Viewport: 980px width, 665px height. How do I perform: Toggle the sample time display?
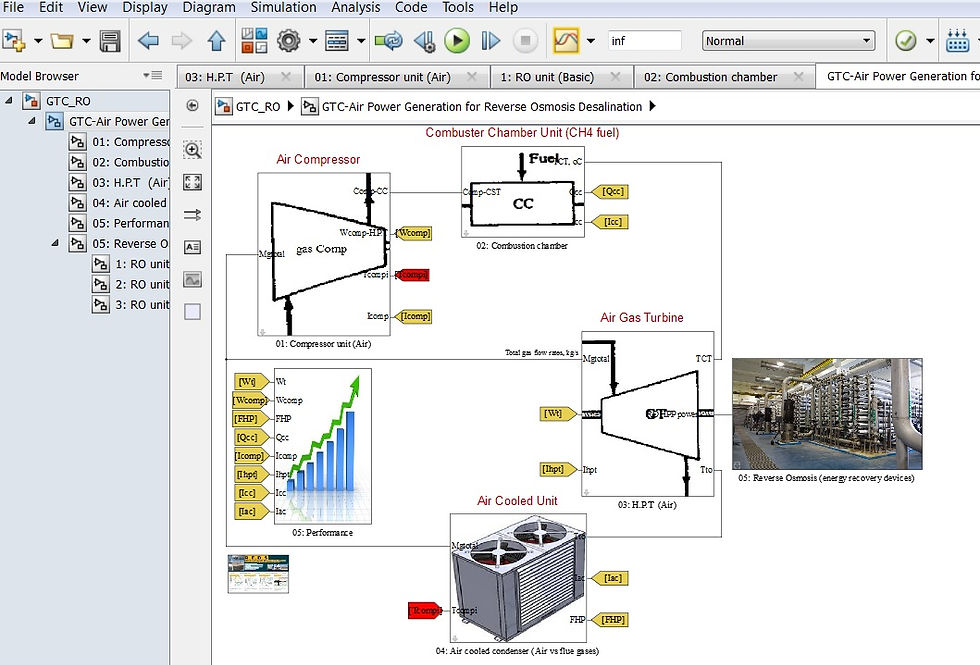192,215
